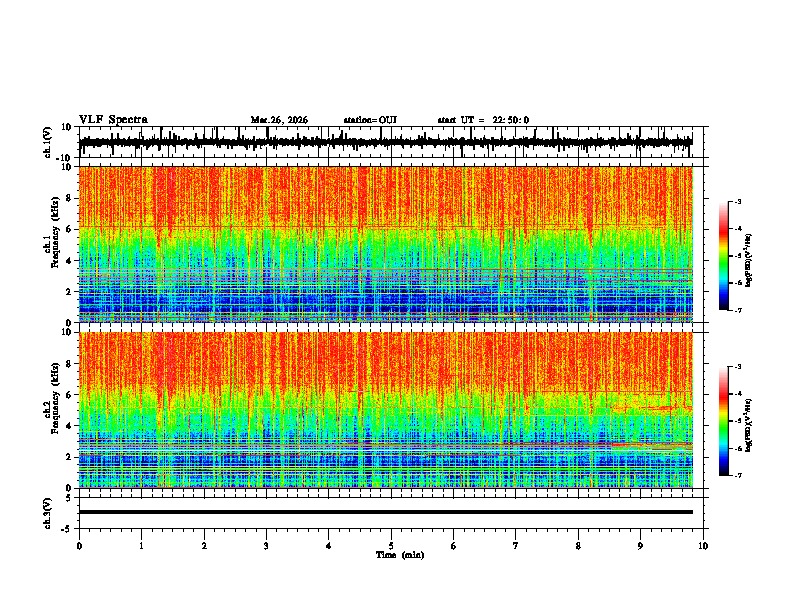Screen dimensions: 792x612
Task: Click the time axis tick label '9'
Action: point(640,546)
